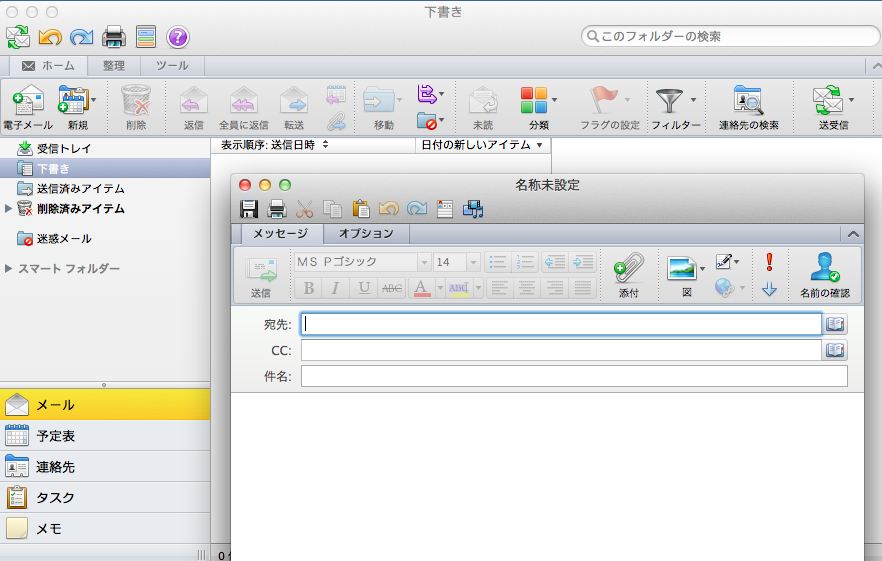Viewport: 882px width, 561px height.
Task: Open address book next to 宛先 field
Action: click(x=835, y=324)
